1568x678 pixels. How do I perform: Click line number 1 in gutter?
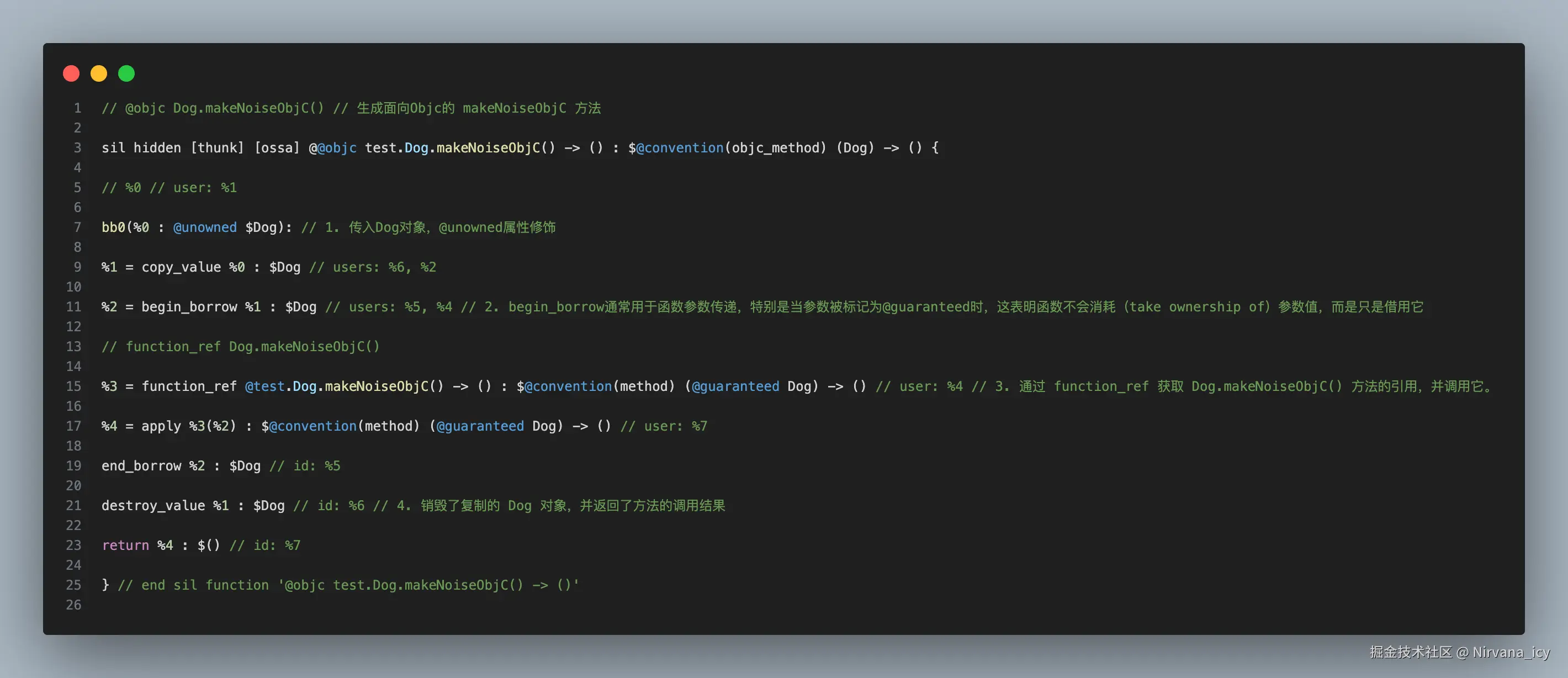[x=77, y=108]
